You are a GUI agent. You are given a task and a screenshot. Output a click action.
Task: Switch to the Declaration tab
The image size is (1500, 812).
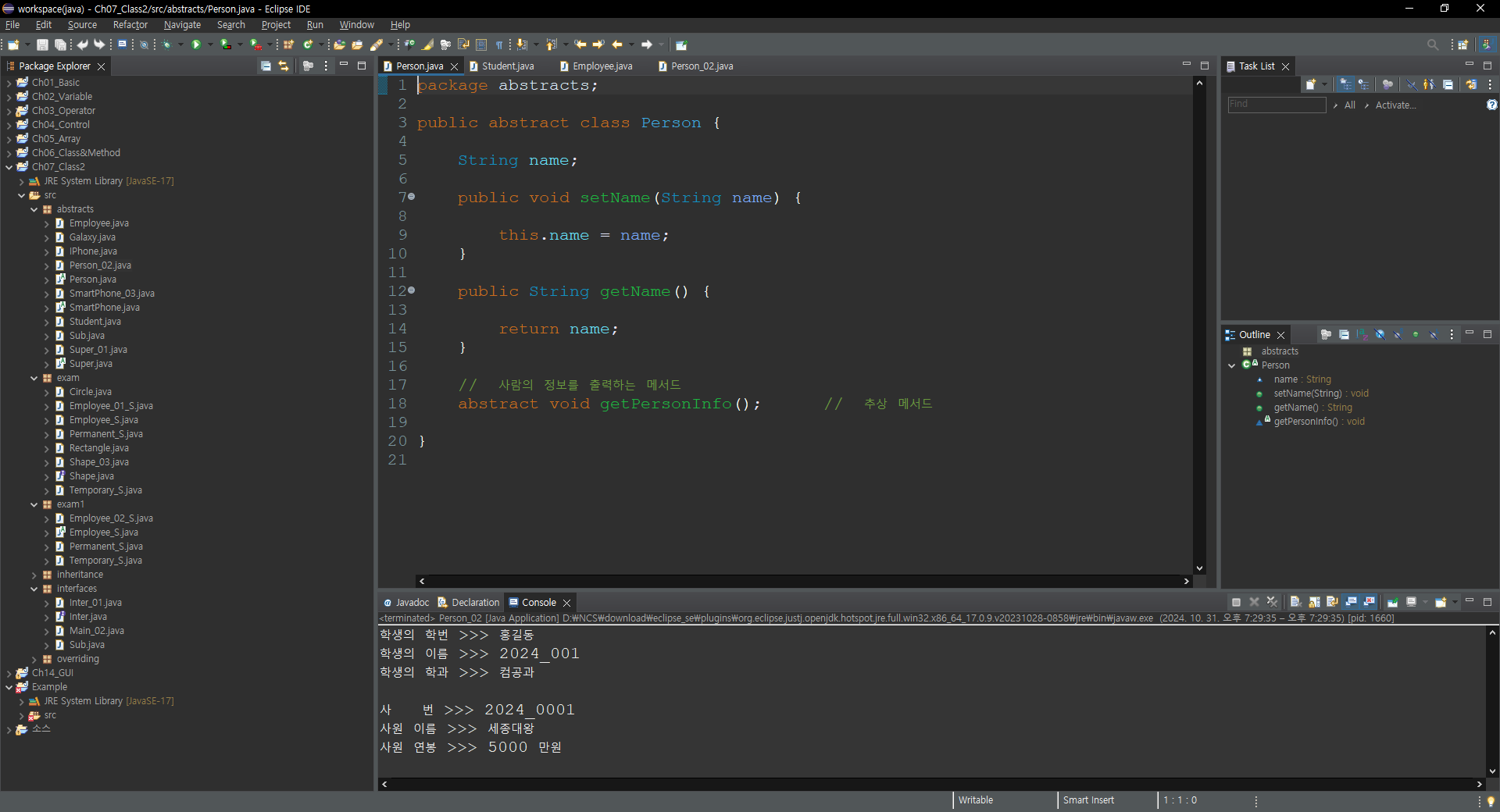pos(468,602)
